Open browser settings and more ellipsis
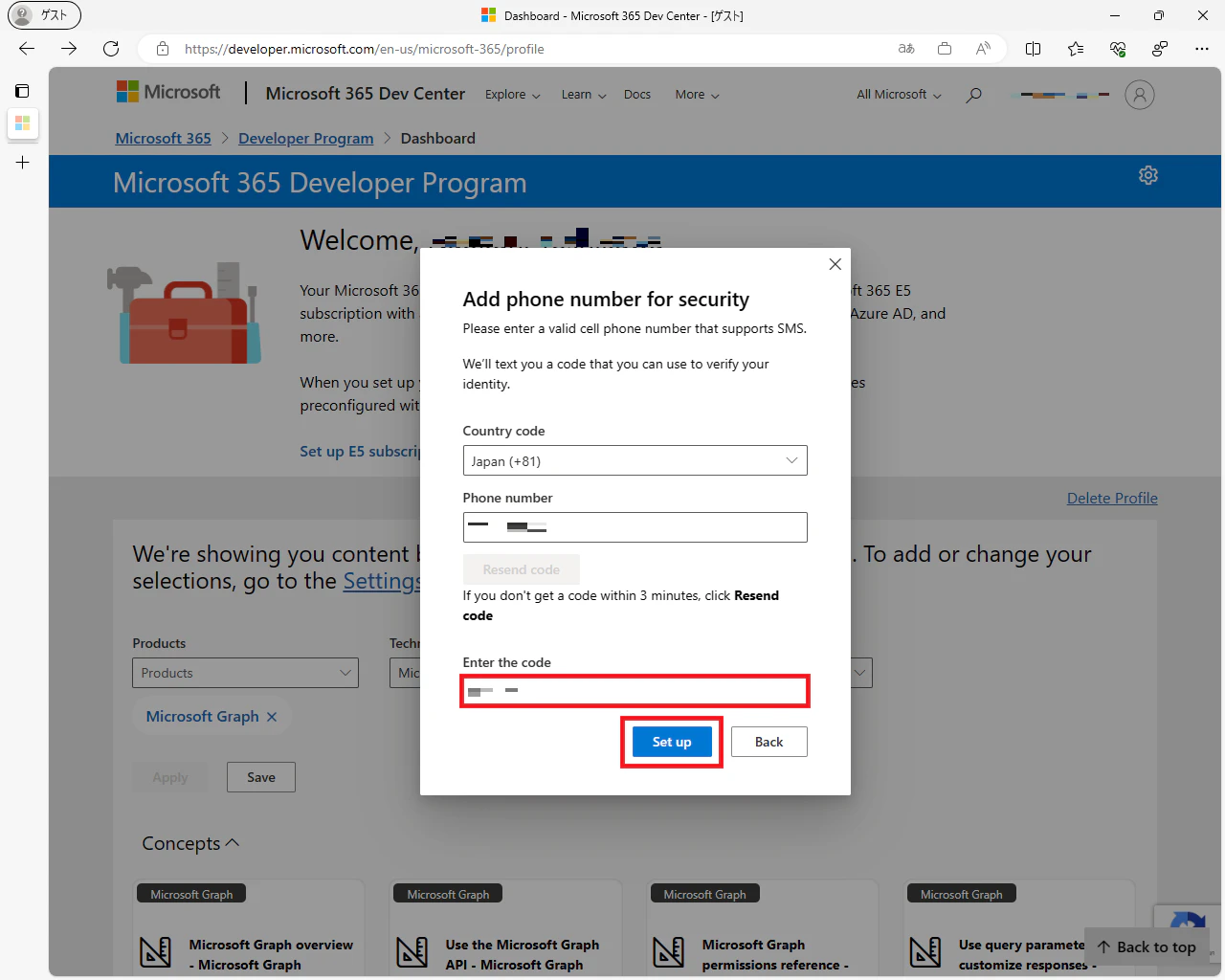The image size is (1225, 980). tap(1202, 49)
